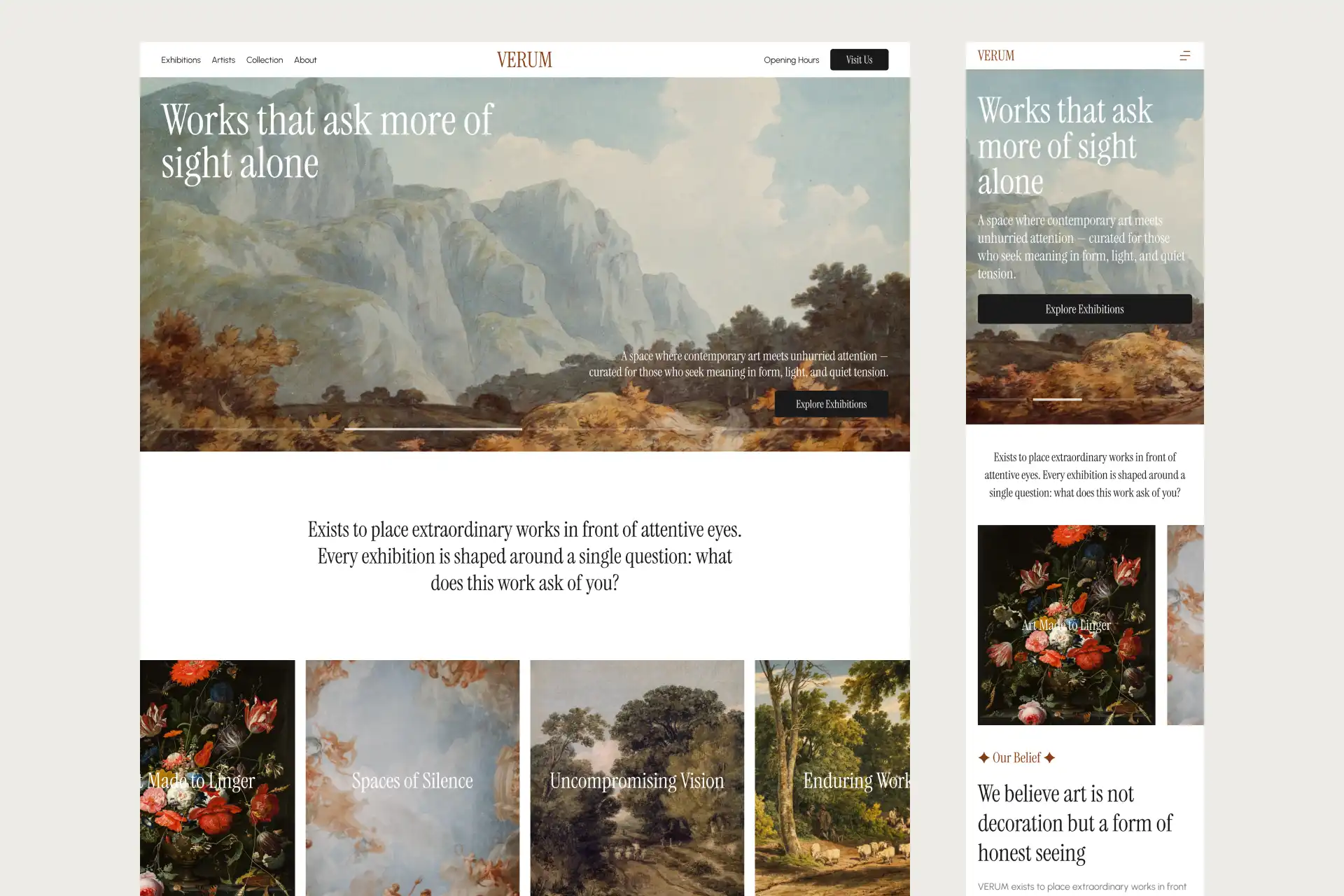The width and height of the screenshot is (1344, 896).
Task: Select Collection in the top navigation
Action: click(x=265, y=59)
